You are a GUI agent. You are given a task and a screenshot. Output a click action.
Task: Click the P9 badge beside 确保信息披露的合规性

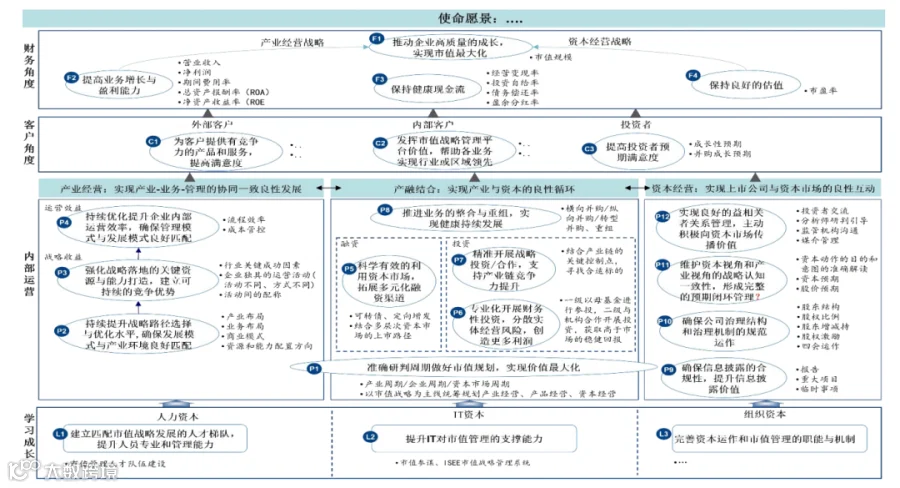click(x=668, y=370)
